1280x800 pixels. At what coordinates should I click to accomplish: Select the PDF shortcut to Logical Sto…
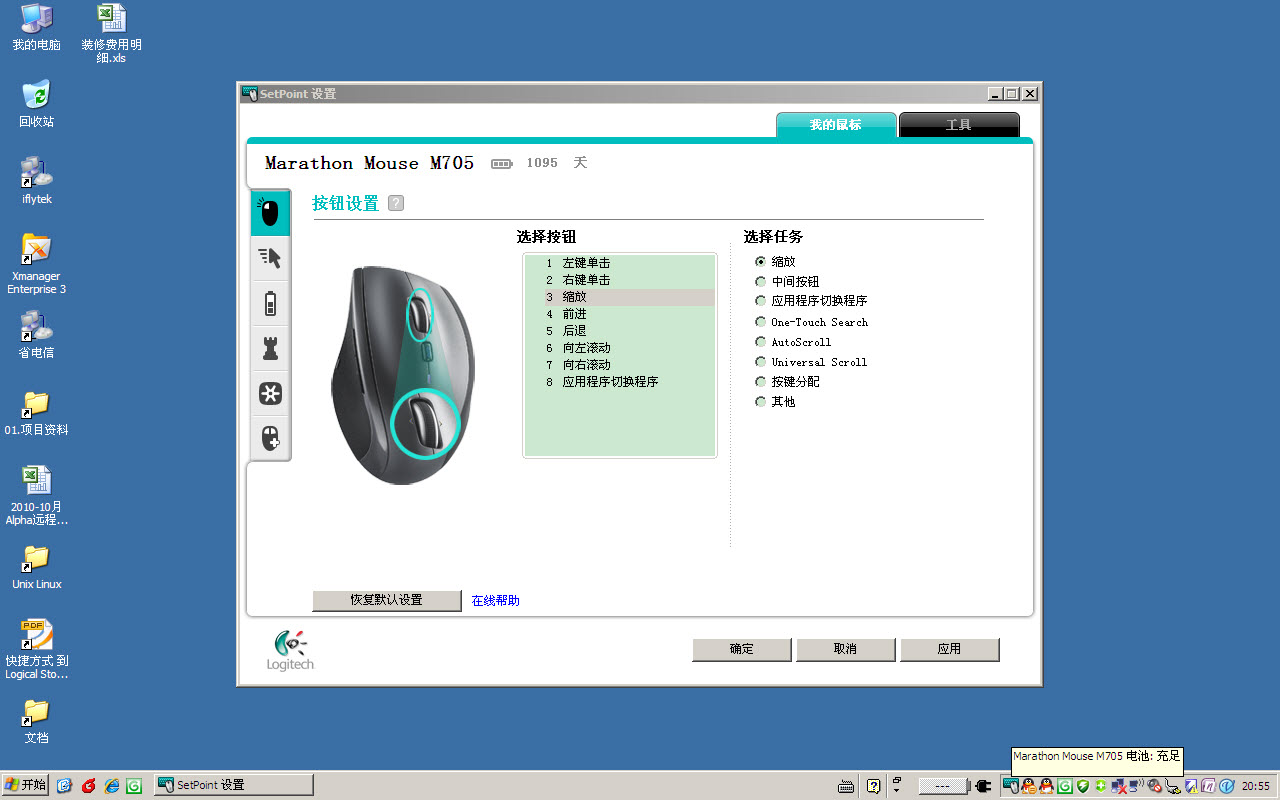coord(36,649)
